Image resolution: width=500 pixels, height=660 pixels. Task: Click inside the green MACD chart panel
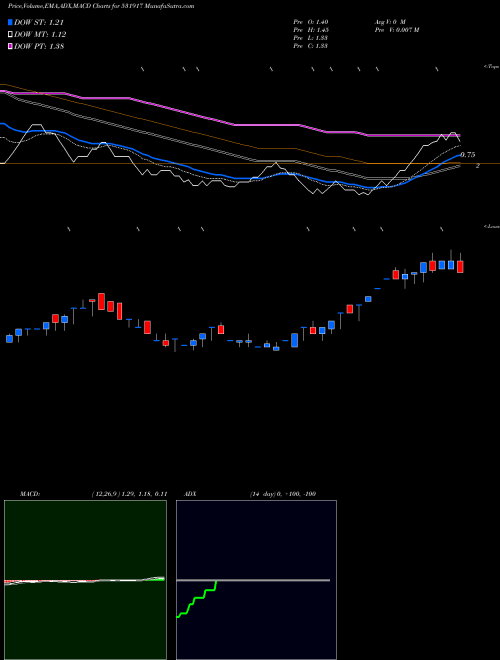tap(85, 580)
